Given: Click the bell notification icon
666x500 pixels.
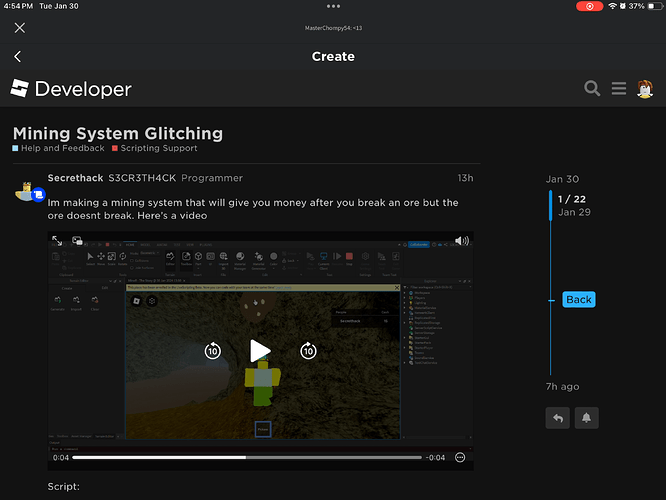Looking at the screenshot, I should tap(585, 417).
